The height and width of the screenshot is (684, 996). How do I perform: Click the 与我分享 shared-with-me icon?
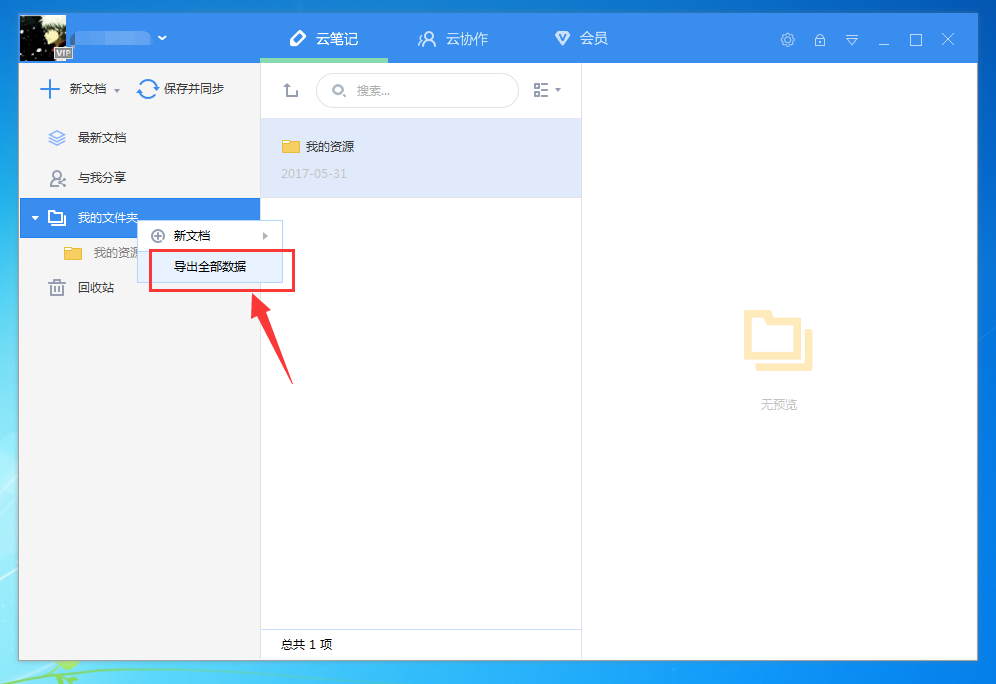pyautogui.click(x=57, y=178)
